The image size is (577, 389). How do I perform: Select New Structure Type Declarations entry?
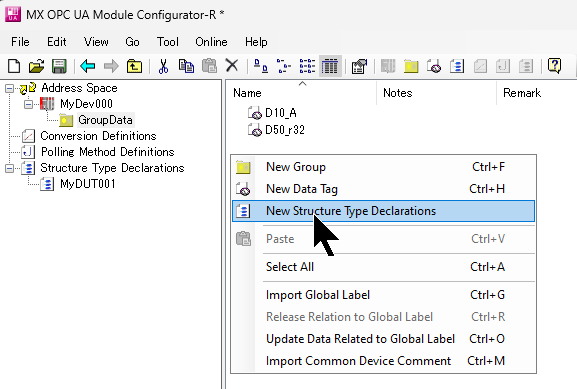[x=383, y=211]
